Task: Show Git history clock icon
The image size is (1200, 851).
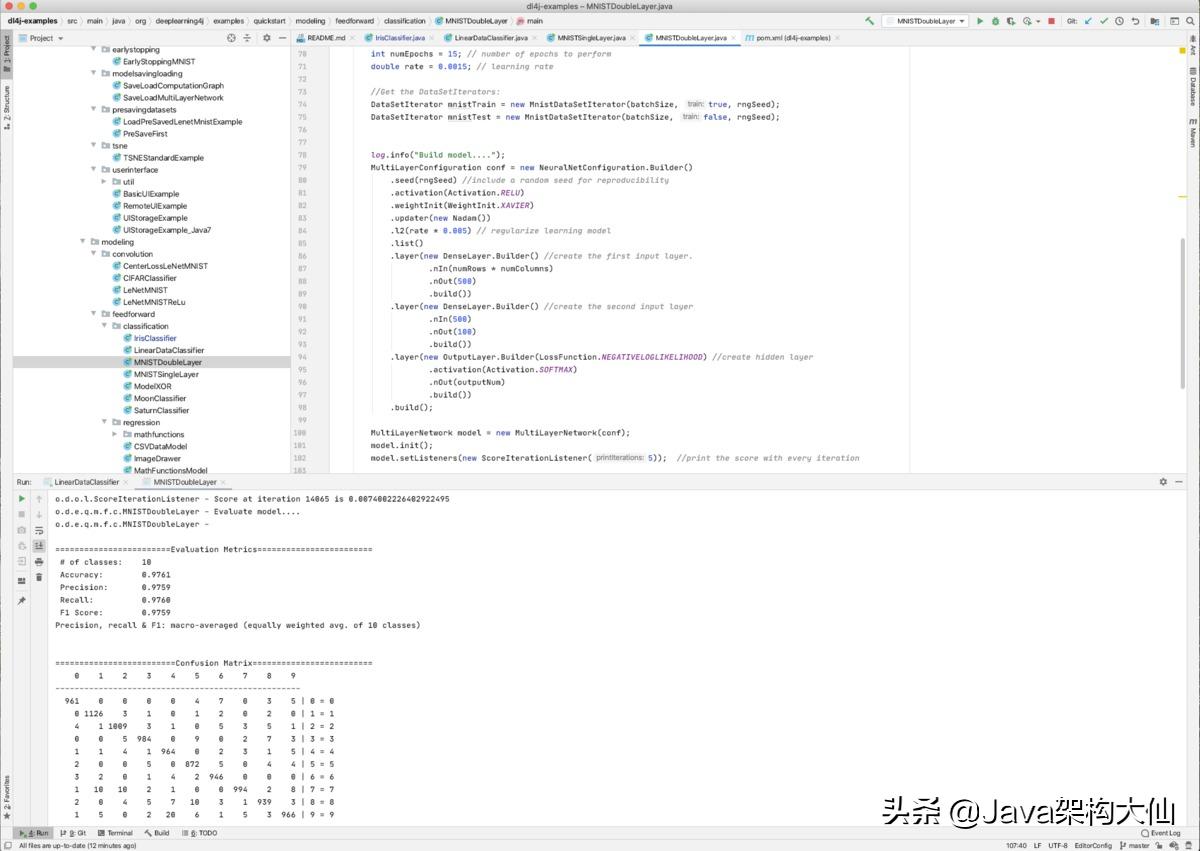Action: [x=1120, y=21]
